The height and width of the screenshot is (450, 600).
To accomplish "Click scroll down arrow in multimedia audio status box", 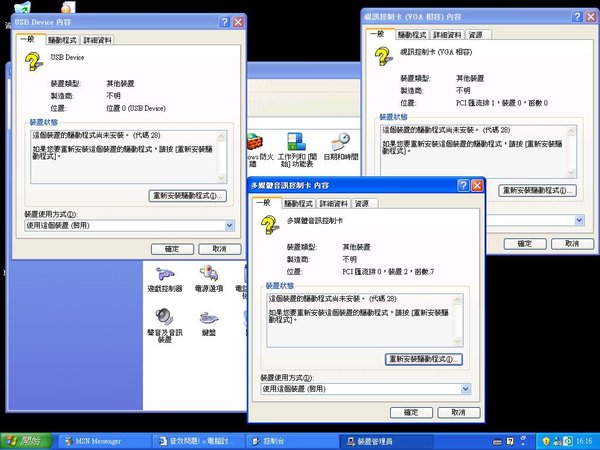I will [x=457, y=341].
